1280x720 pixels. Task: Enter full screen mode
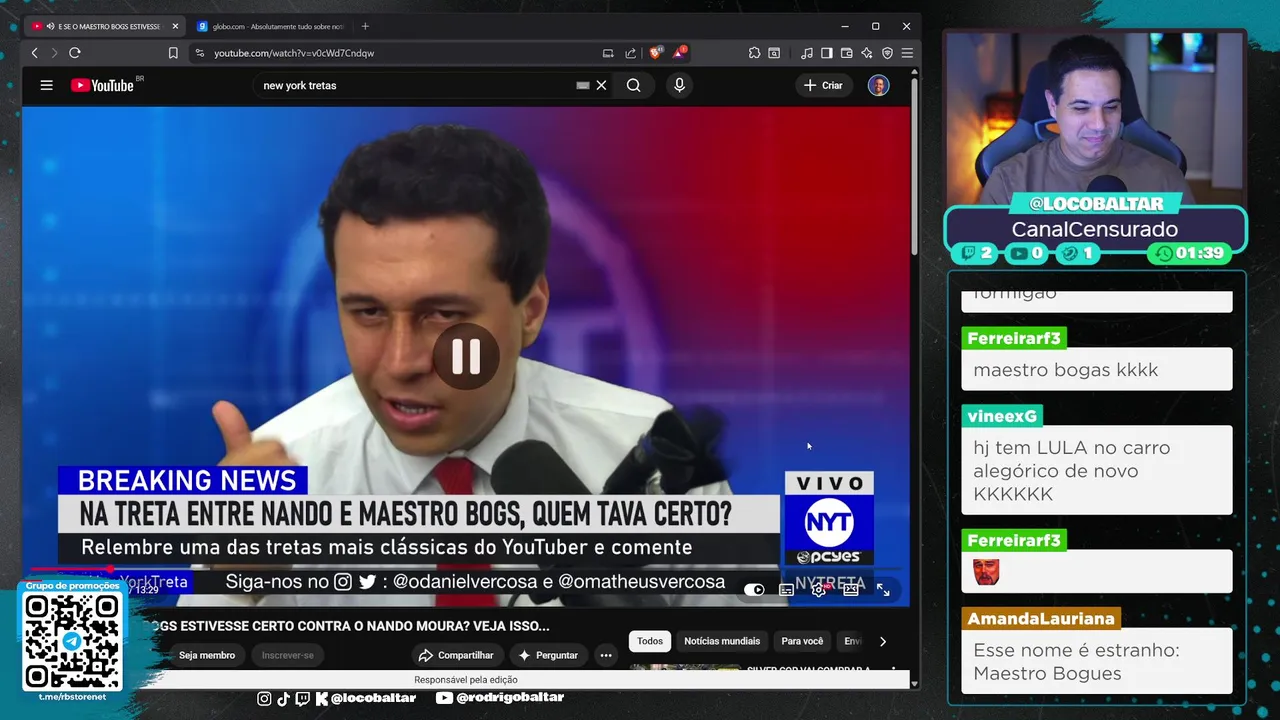coord(883,590)
